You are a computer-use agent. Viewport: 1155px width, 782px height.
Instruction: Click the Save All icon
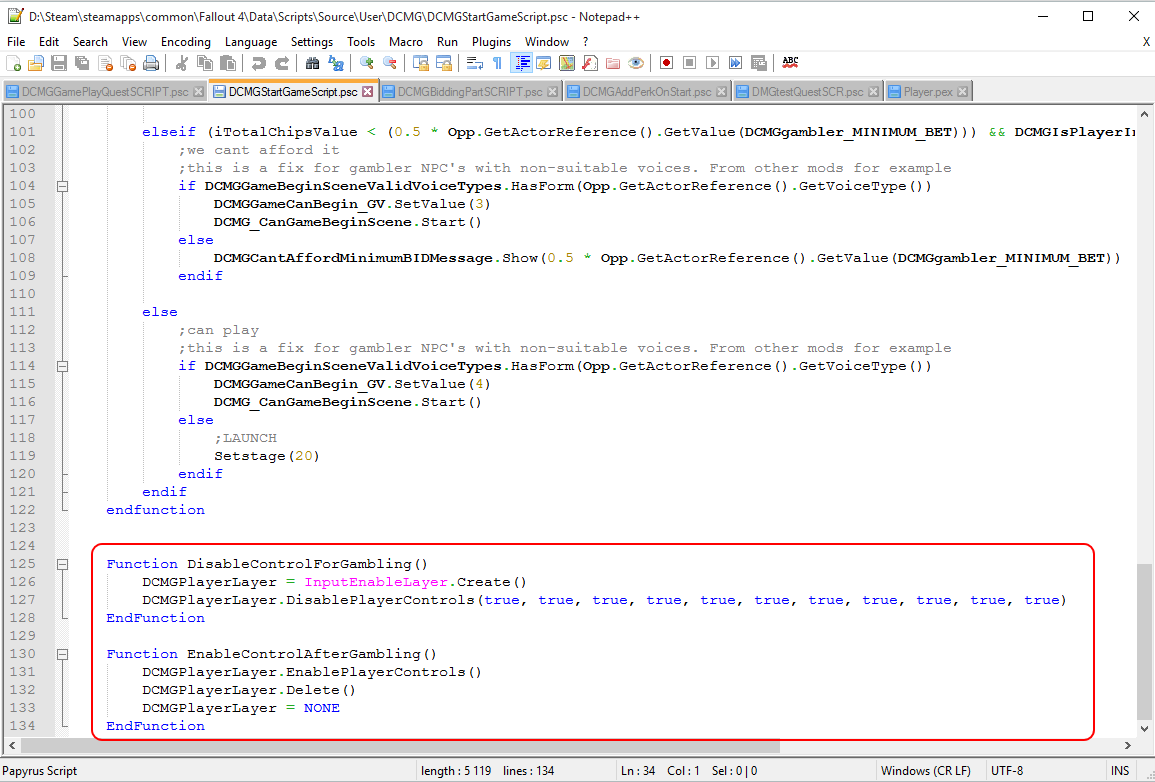click(82, 63)
